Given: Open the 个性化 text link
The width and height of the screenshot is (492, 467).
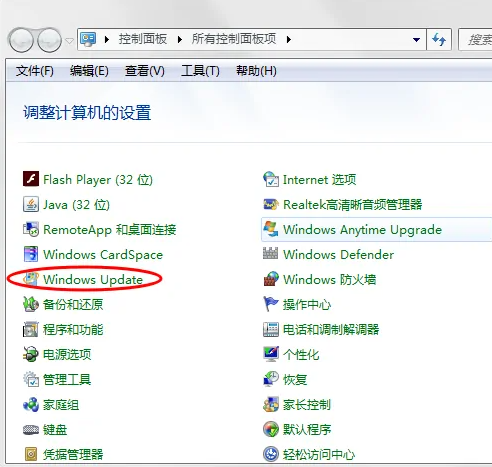Looking at the screenshot, I should pos(301,354).
